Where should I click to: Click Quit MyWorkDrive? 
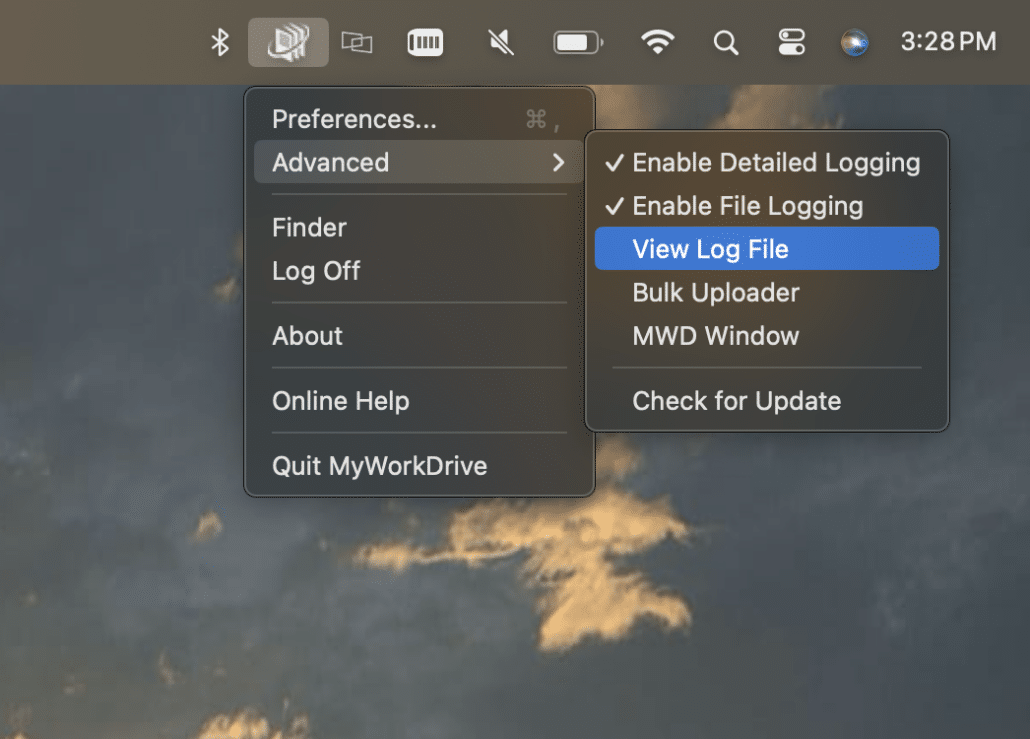point(379,466)
